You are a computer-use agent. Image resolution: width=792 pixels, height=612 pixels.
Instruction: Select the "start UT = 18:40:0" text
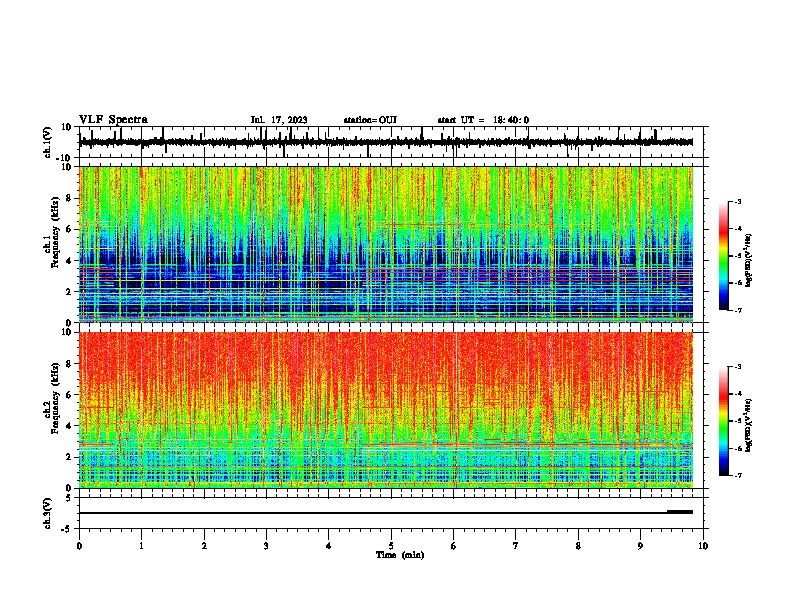tap(483, 120)
